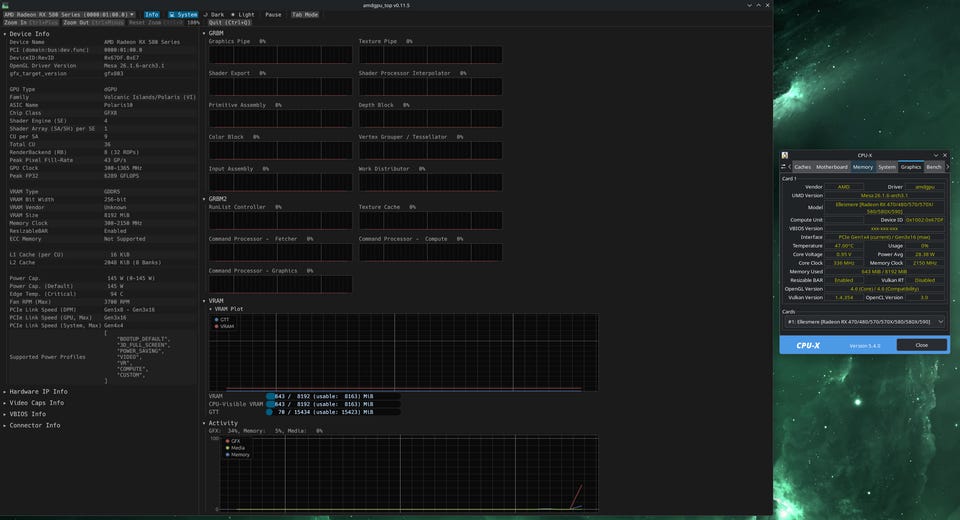Click the GTT usage progress bar
Image resolution: width=960 pixels, height=520 pixels.
click(333, 412)
